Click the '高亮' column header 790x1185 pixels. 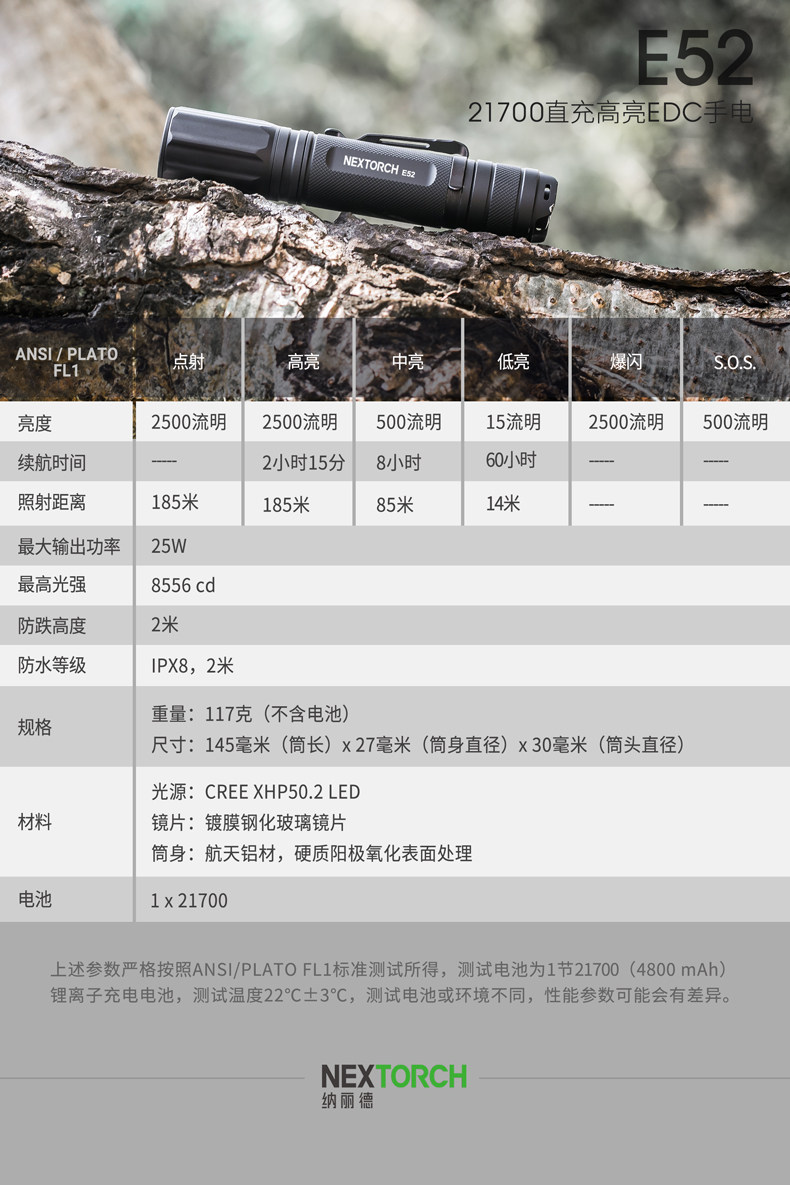point(303,362)
